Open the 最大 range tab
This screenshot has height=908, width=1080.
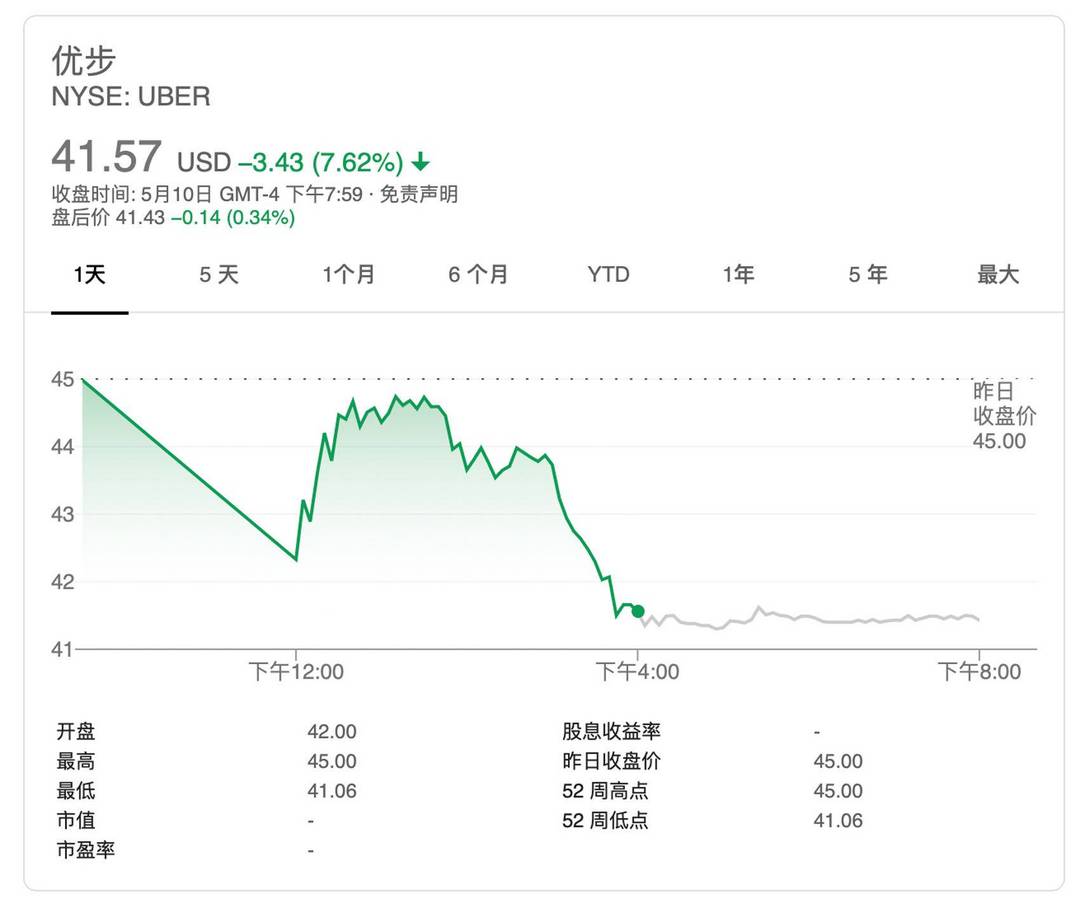coord(998,275)
